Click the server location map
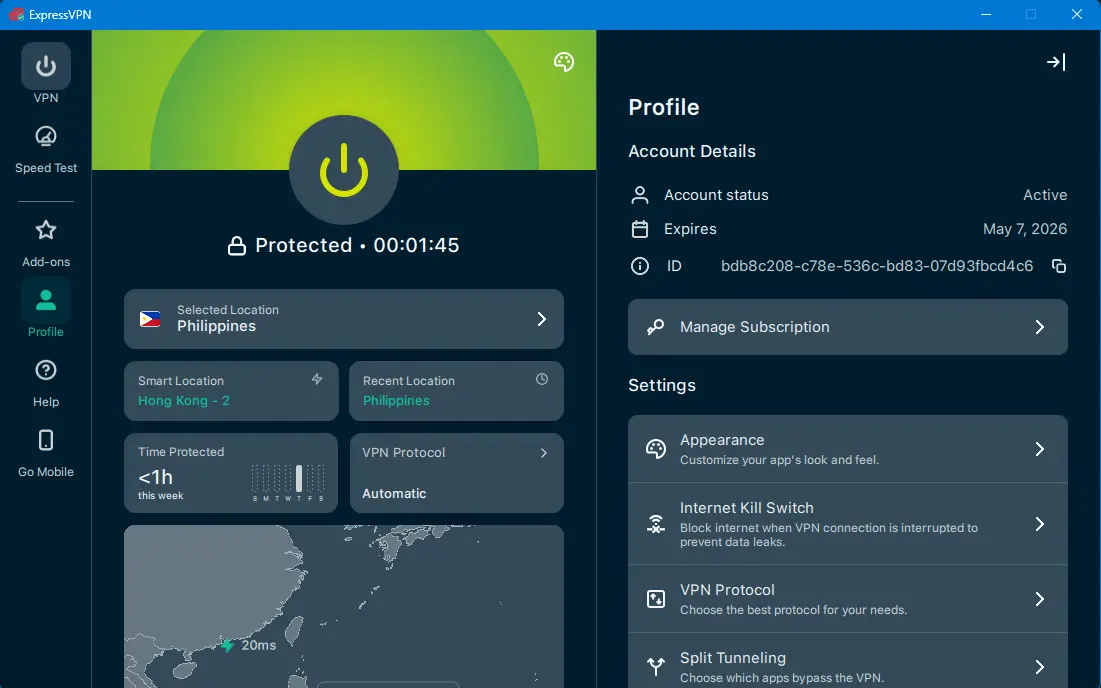Screen dimensions: 1101x688 344,607
